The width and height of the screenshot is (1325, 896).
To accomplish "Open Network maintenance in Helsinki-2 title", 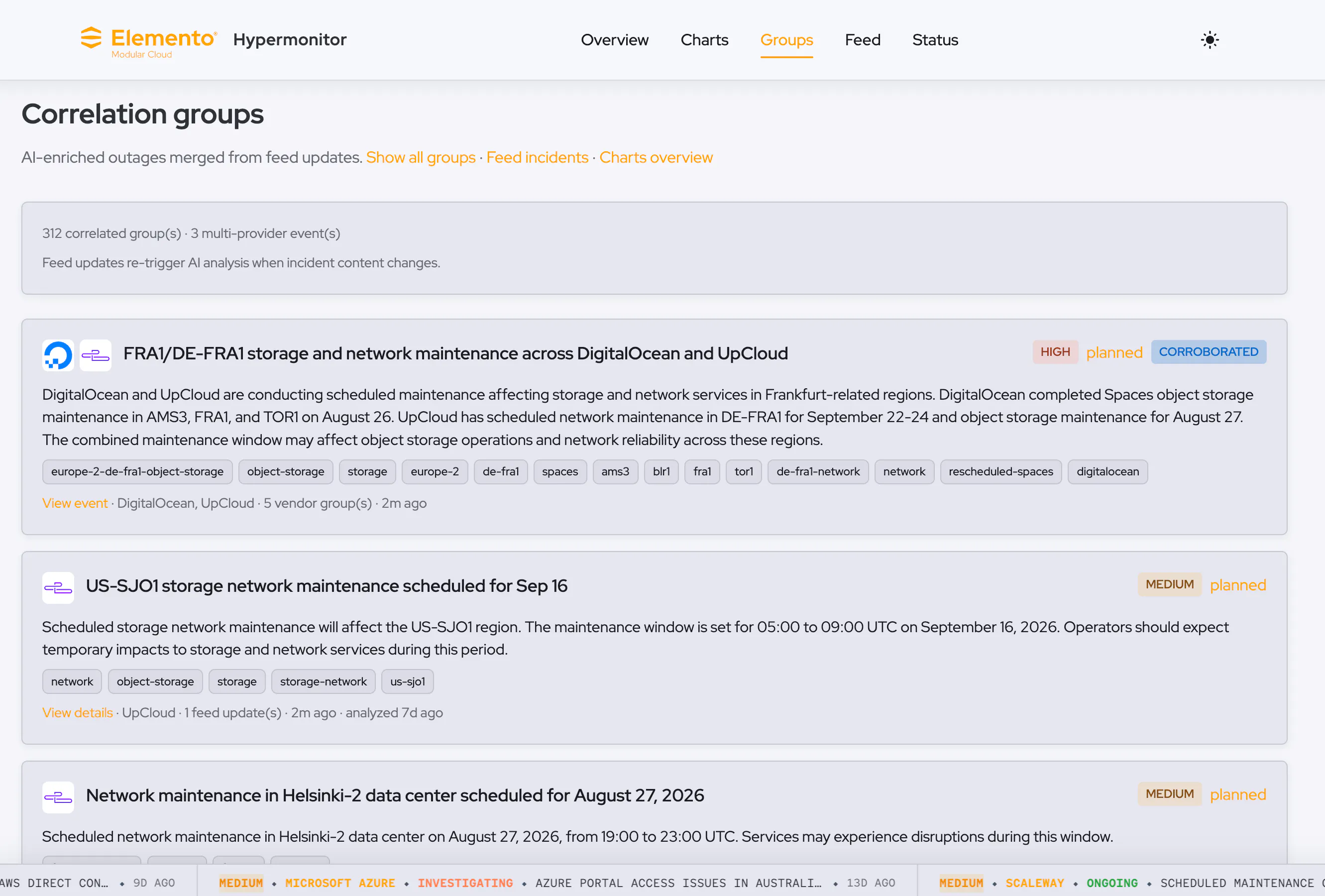I will (x=395, y=795).
